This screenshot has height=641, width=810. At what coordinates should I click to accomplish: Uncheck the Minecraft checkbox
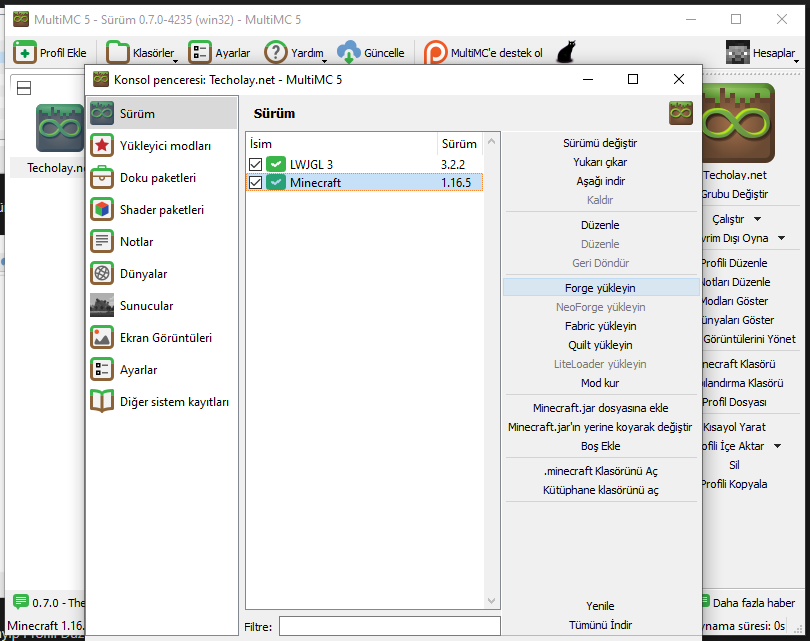pos(255,182)
